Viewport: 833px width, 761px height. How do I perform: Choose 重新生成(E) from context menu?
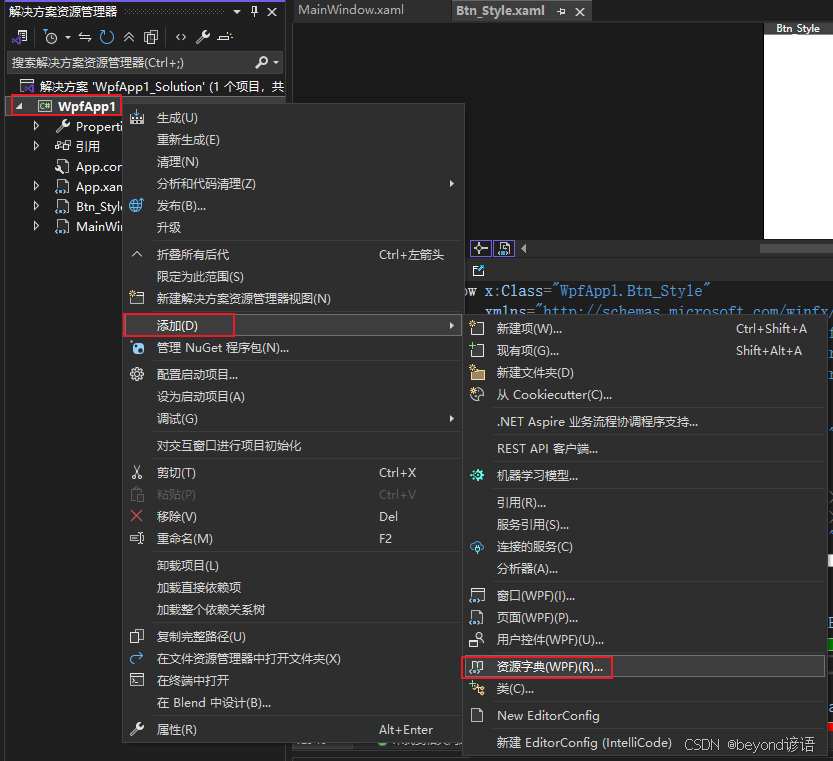(x=292, y=140)
